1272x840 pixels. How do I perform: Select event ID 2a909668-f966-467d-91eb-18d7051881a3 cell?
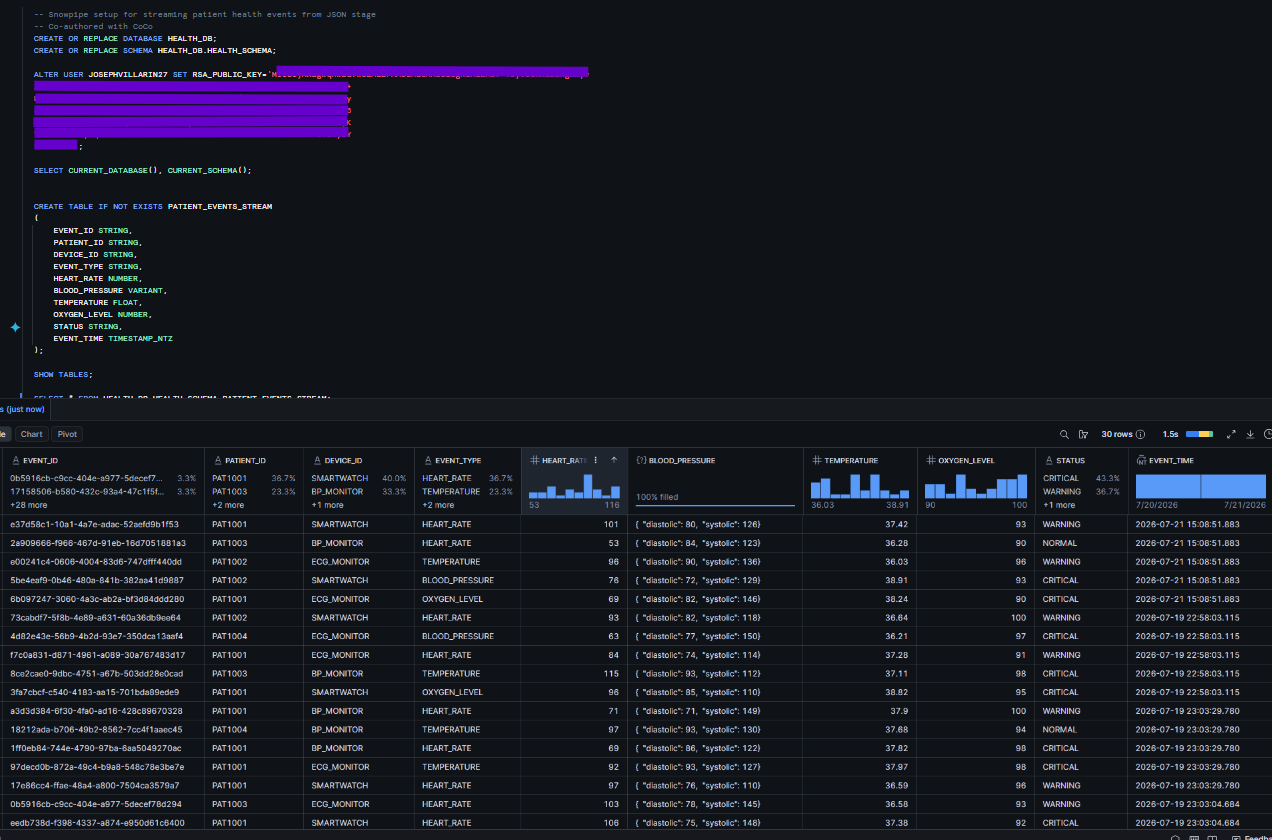point(98,543)
